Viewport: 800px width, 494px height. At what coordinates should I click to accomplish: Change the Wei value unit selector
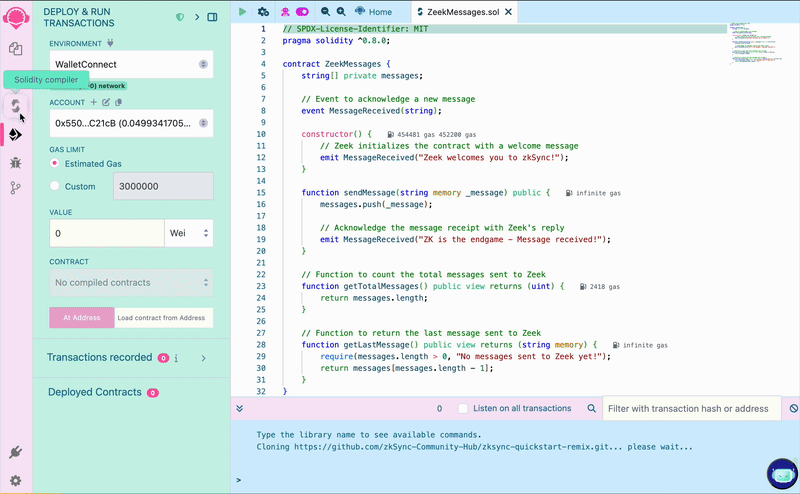(189, 233)
